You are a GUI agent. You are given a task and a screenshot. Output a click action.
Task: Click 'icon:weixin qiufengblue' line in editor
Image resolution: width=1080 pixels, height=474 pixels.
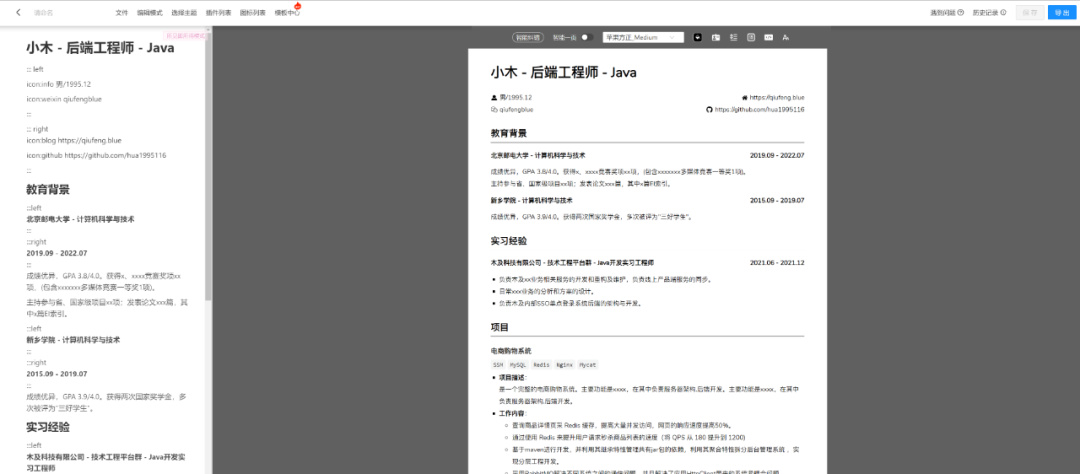64,99
